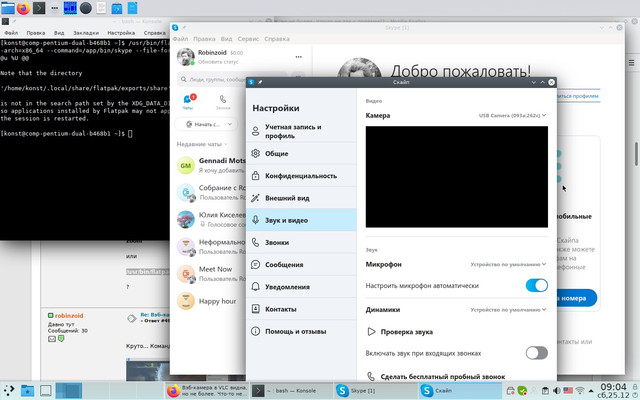Open the application launcher in the bottom taskbar
Viewport: 640px width, 400px height.
9,391
